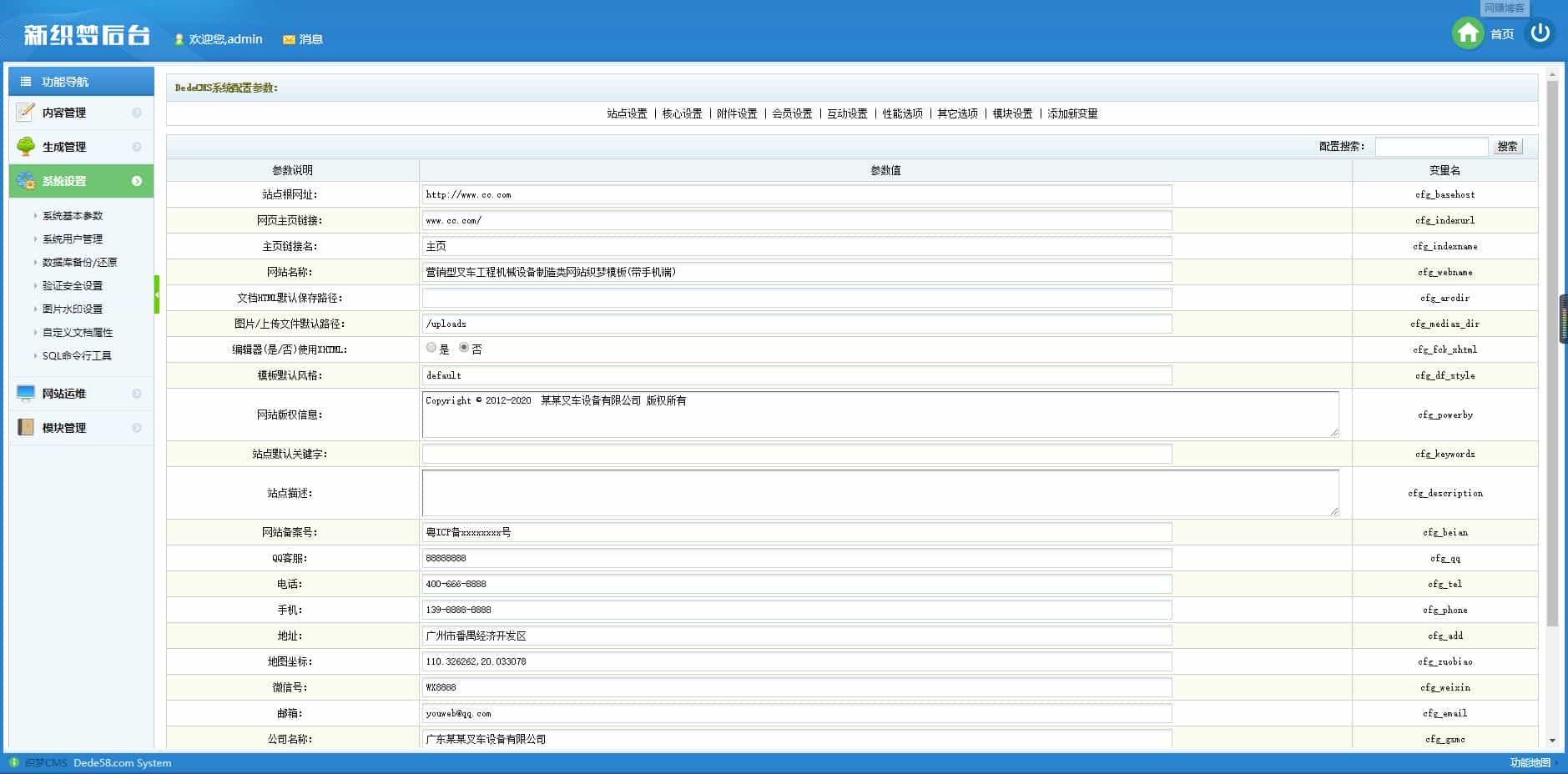The height and width of the screenshot is (774, 1568).
Task: Click the vertical scrollbar thumb
Action: 1552,354
